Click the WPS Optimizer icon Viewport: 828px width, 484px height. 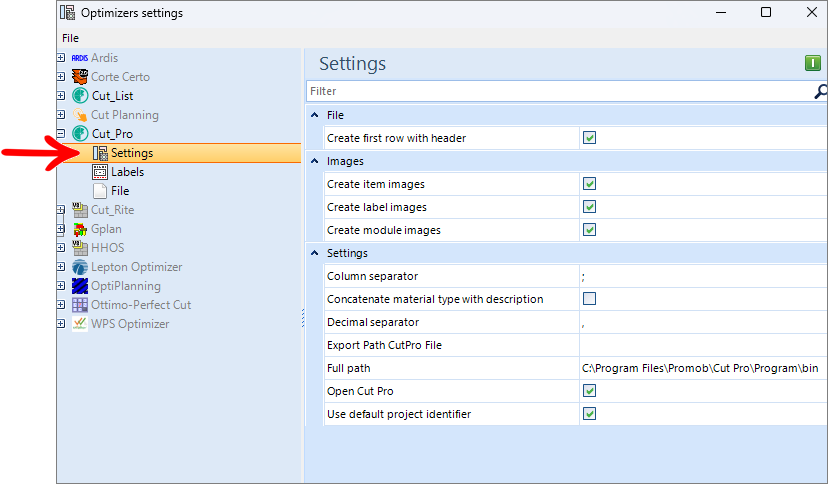tap(80, 324)
